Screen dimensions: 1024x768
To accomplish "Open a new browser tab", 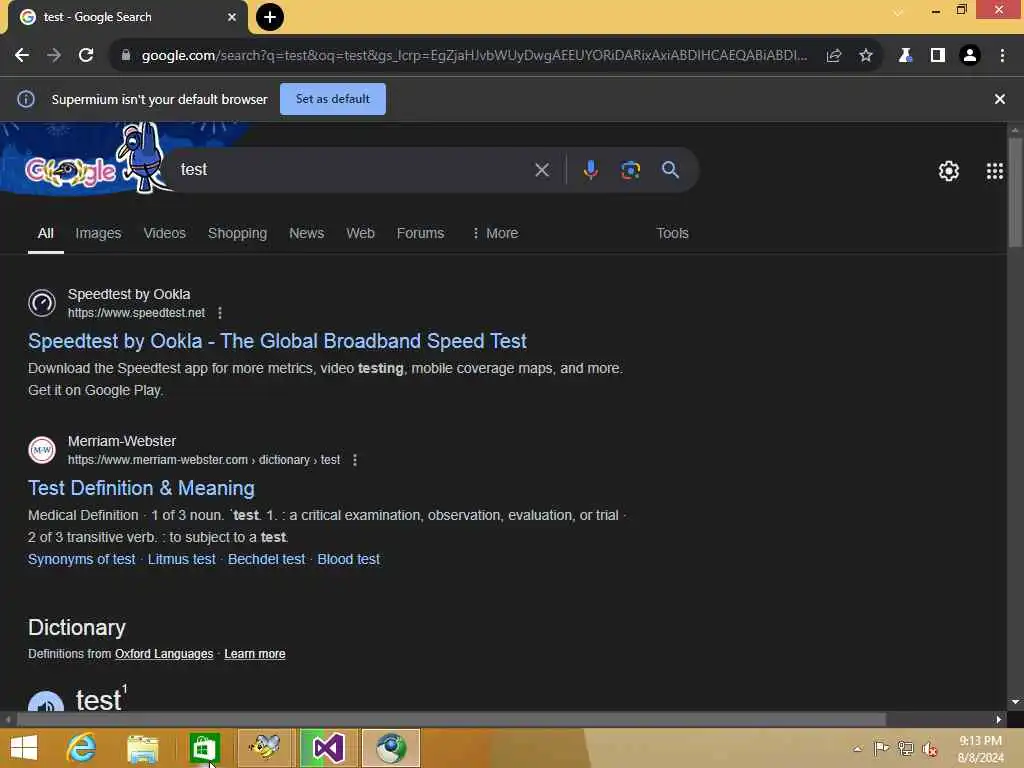I will point(270,17).
